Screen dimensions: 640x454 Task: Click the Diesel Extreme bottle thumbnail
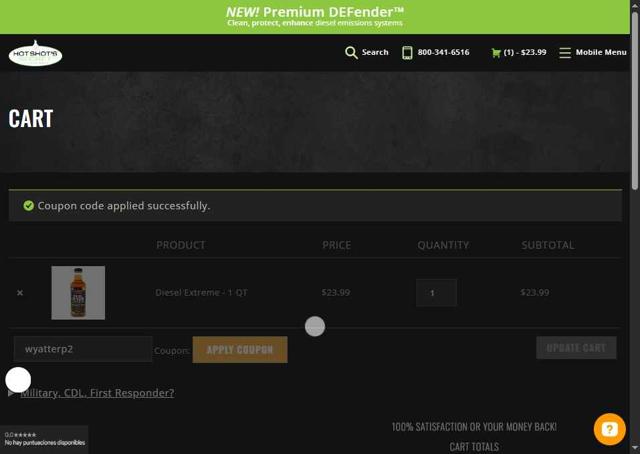(78, 293)
